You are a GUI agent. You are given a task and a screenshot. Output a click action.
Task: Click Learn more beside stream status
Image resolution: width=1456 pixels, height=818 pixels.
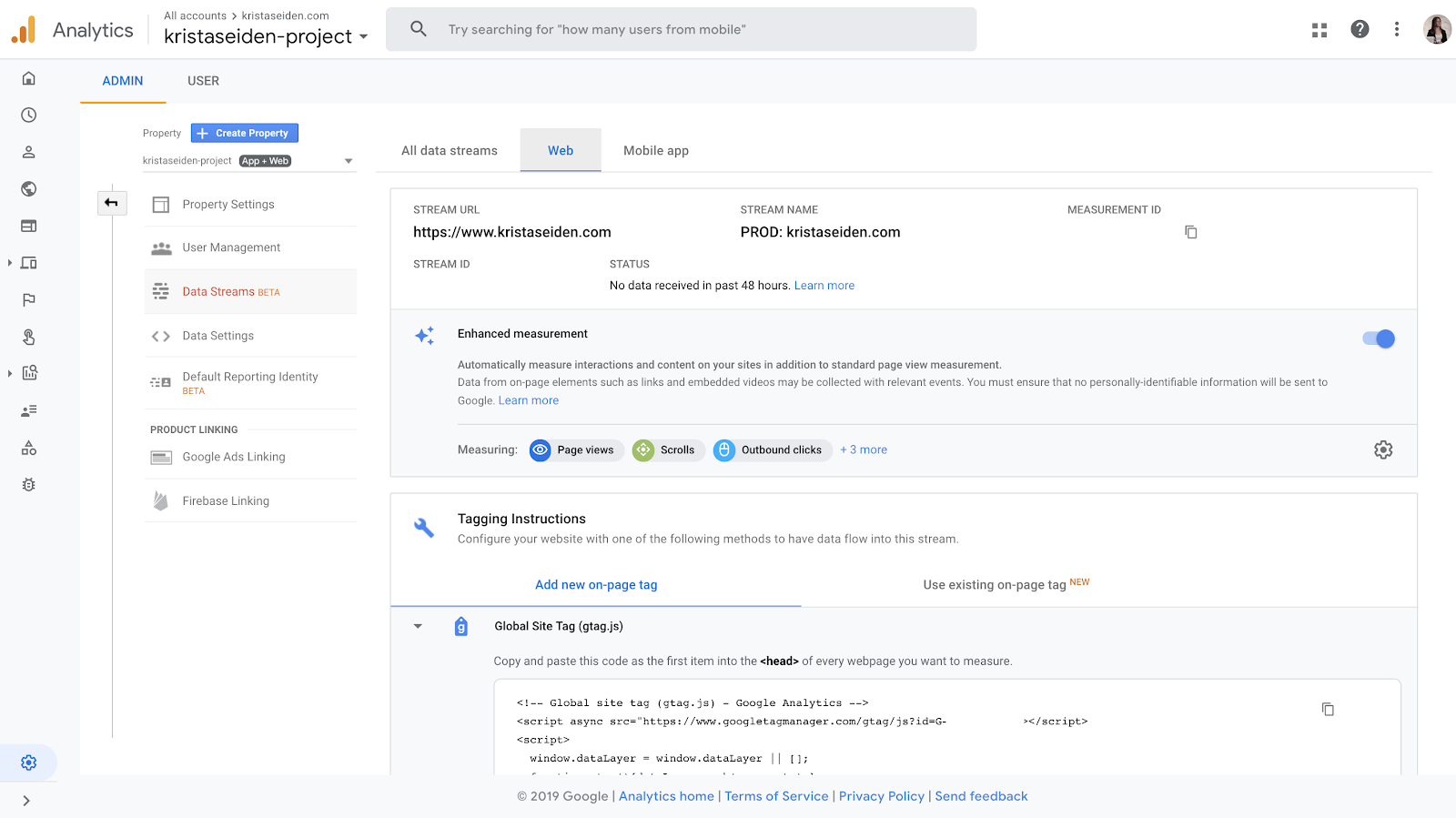click(x=824, y=286)
